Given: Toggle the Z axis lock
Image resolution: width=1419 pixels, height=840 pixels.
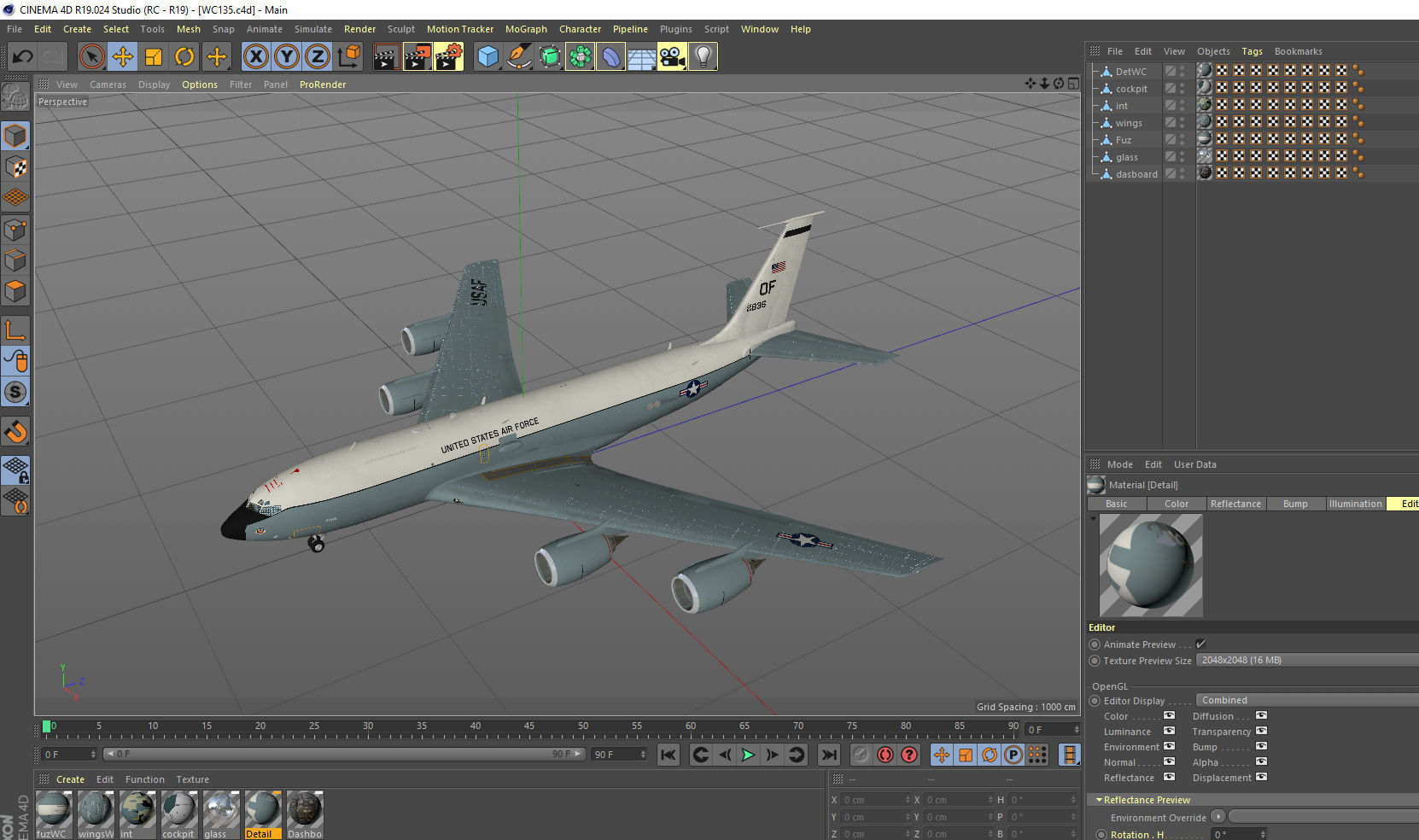Looking at the screenshot, I should coord(318,57).
